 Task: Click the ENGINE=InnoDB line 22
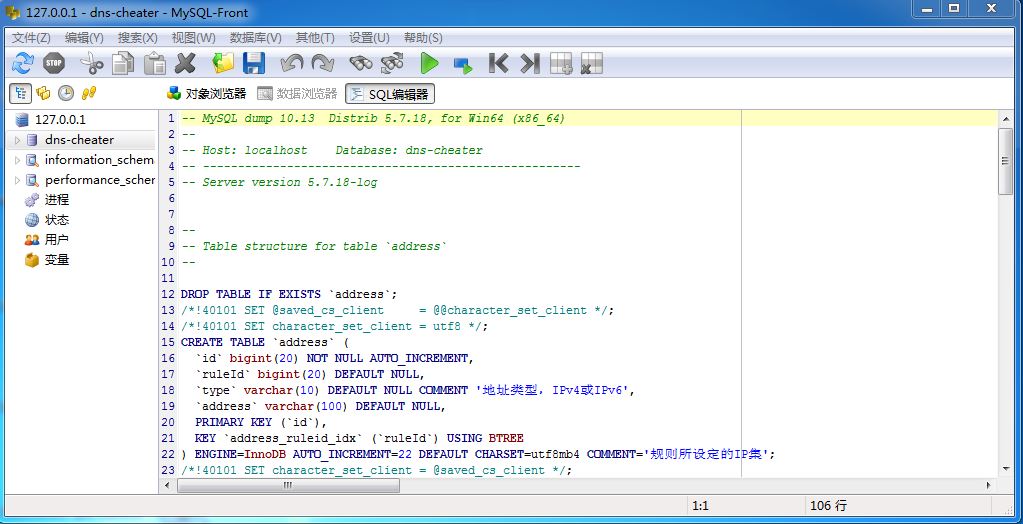pyautogui.click(x=478, y=454)
